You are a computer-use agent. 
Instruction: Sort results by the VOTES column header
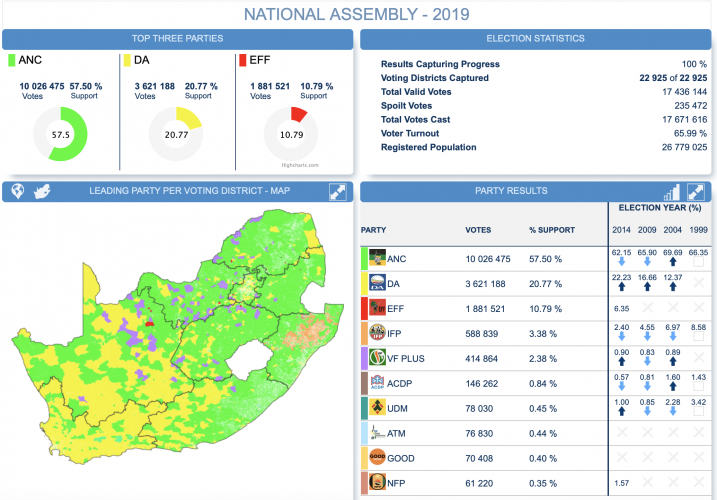point(478,230)
